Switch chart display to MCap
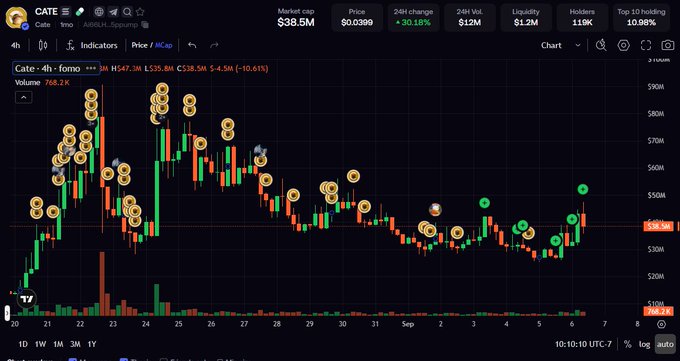 pyautogui.click(x=163, y=45)
